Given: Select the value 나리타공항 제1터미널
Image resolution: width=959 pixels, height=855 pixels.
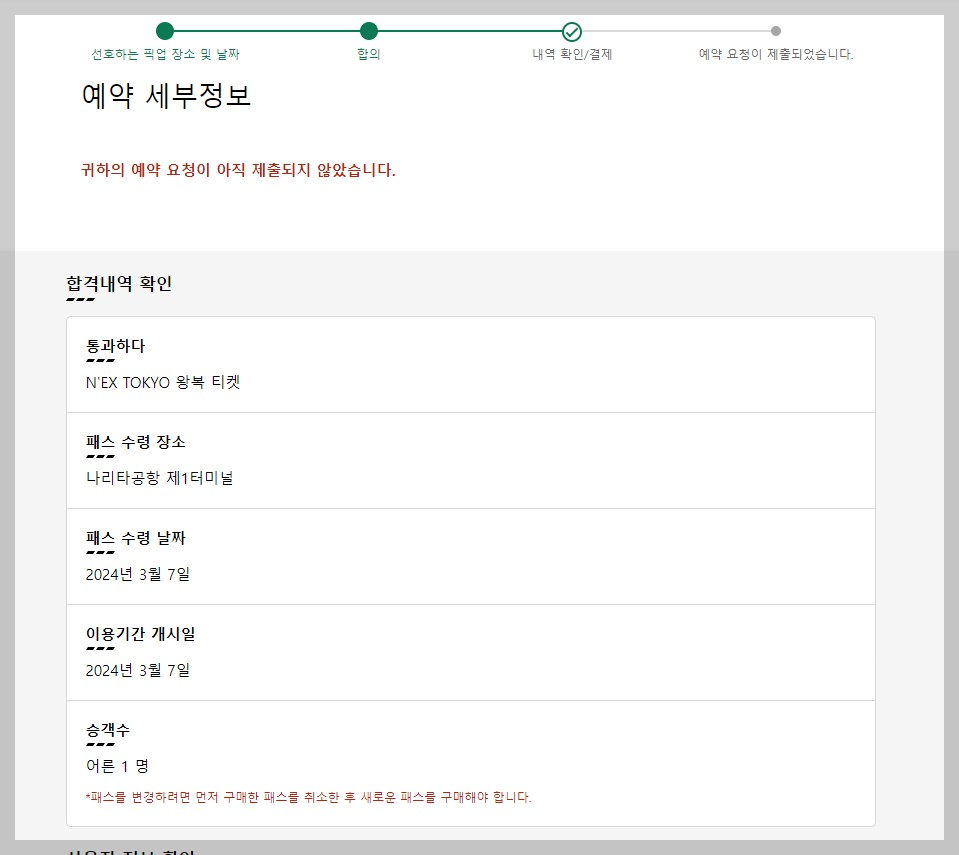Looking at the screenshot, I should pos(160,478).
